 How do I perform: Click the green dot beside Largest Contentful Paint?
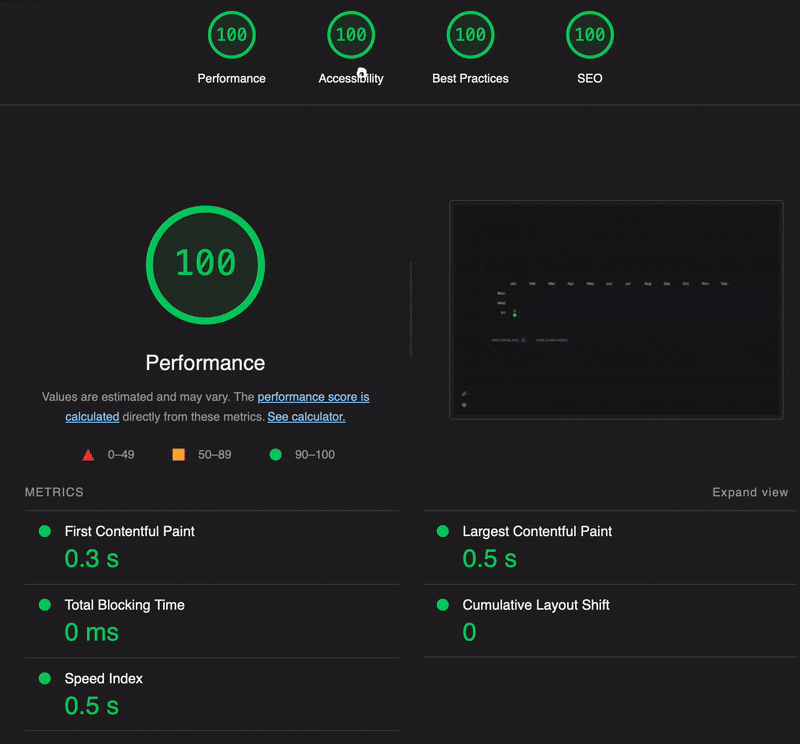(x=442, y=531)
